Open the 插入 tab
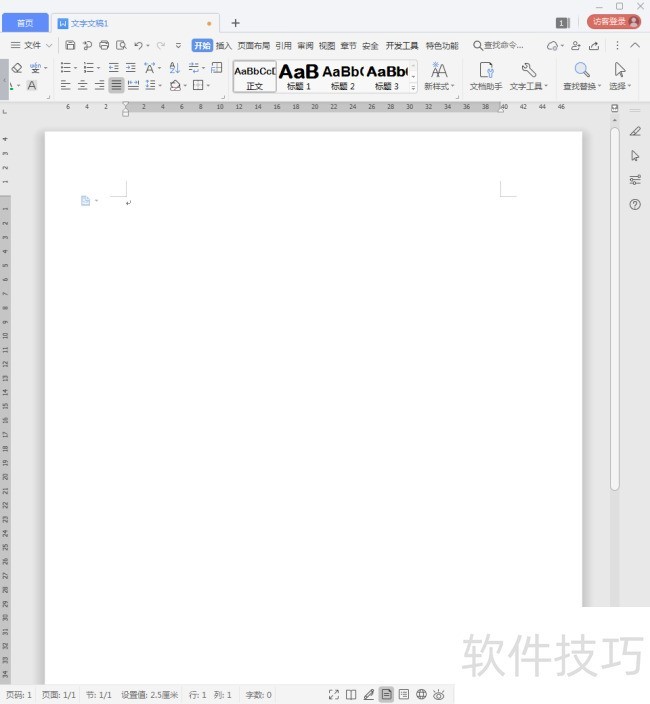 (x=224, y=45)
